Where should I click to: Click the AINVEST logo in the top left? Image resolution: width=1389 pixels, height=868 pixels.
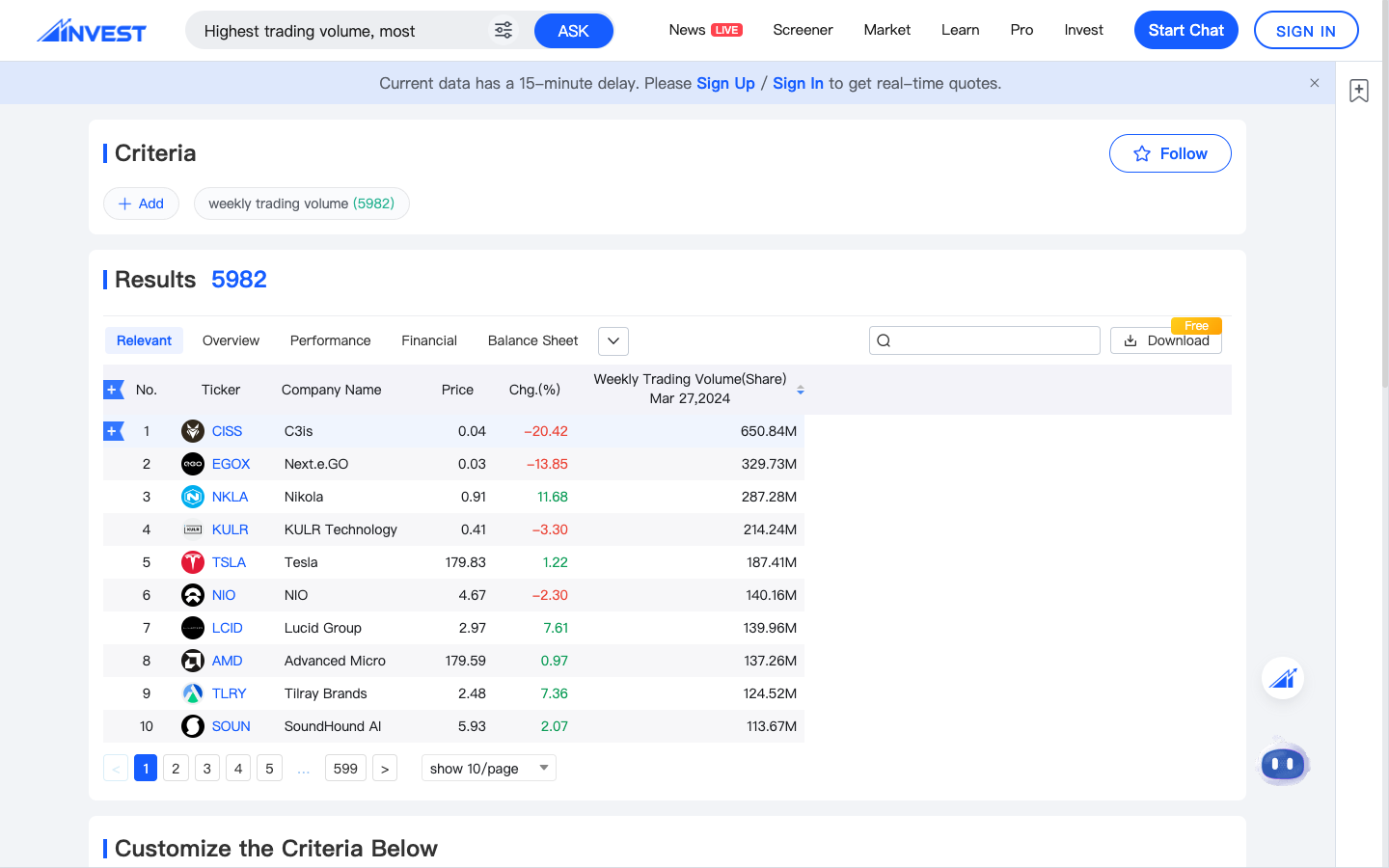tap(92, 30)
